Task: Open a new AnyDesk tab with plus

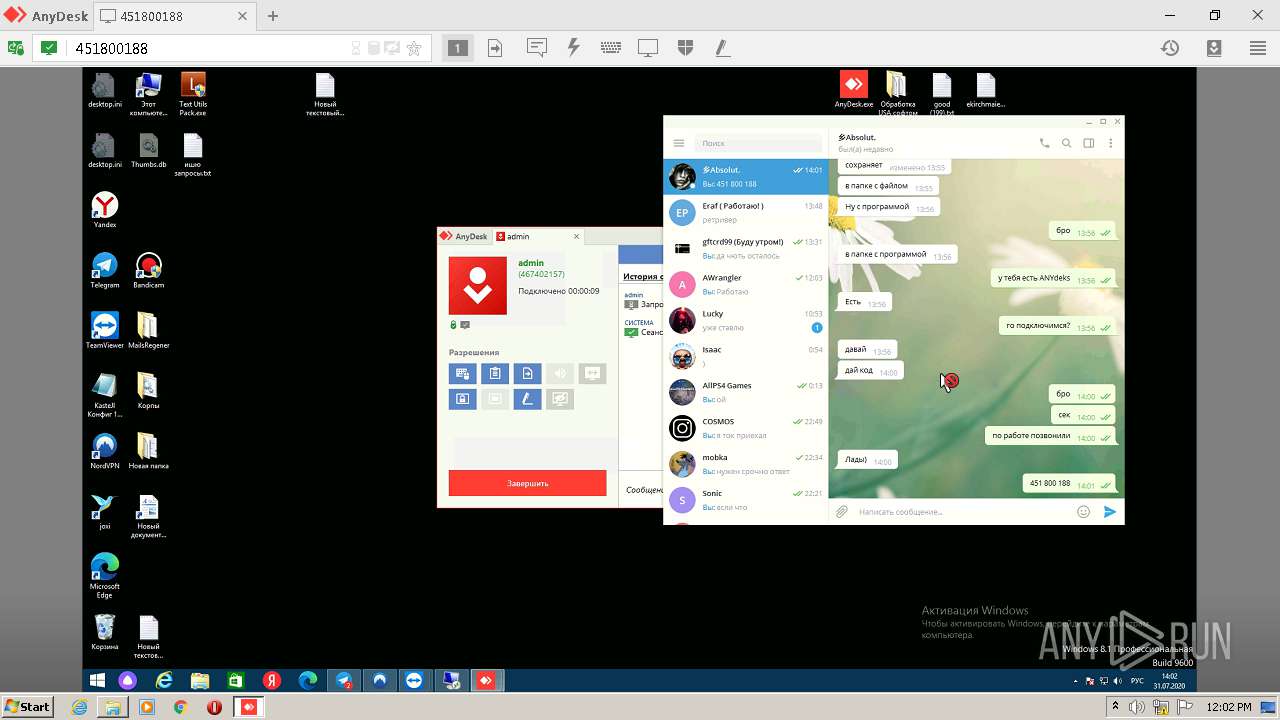Action: tap(273, 16)
